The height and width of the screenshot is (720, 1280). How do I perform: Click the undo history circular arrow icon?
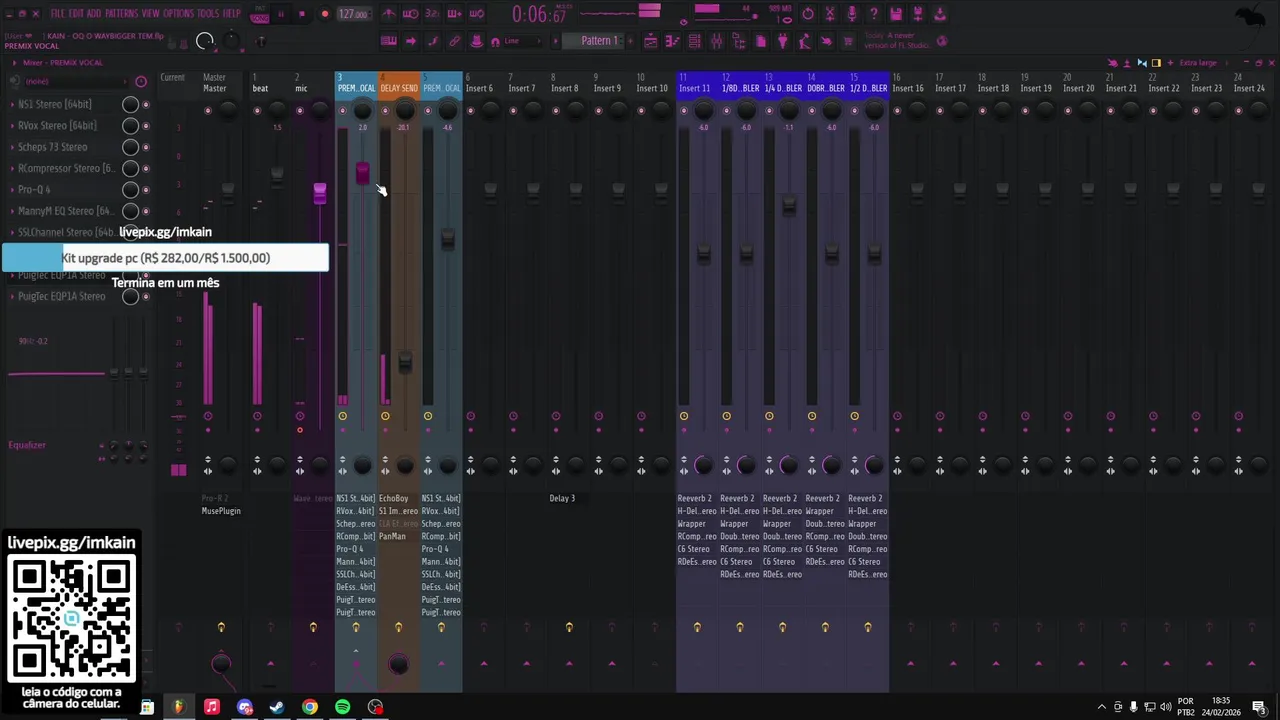click(808, 14)
